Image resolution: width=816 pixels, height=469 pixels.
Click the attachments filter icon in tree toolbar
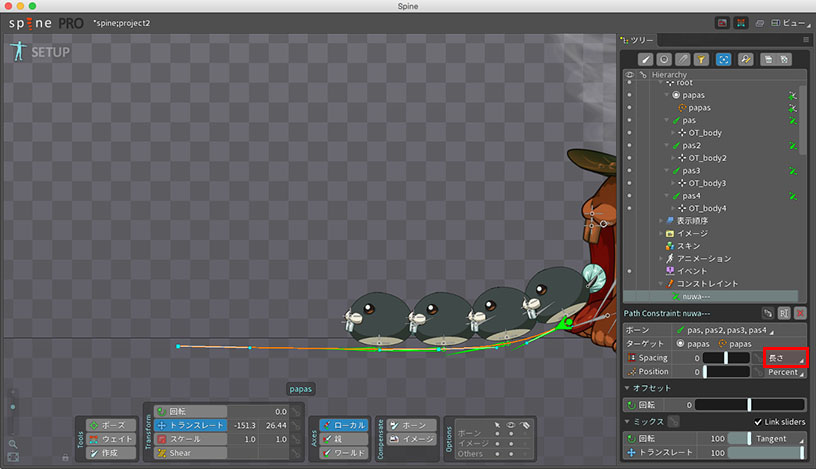pos(682,59)
